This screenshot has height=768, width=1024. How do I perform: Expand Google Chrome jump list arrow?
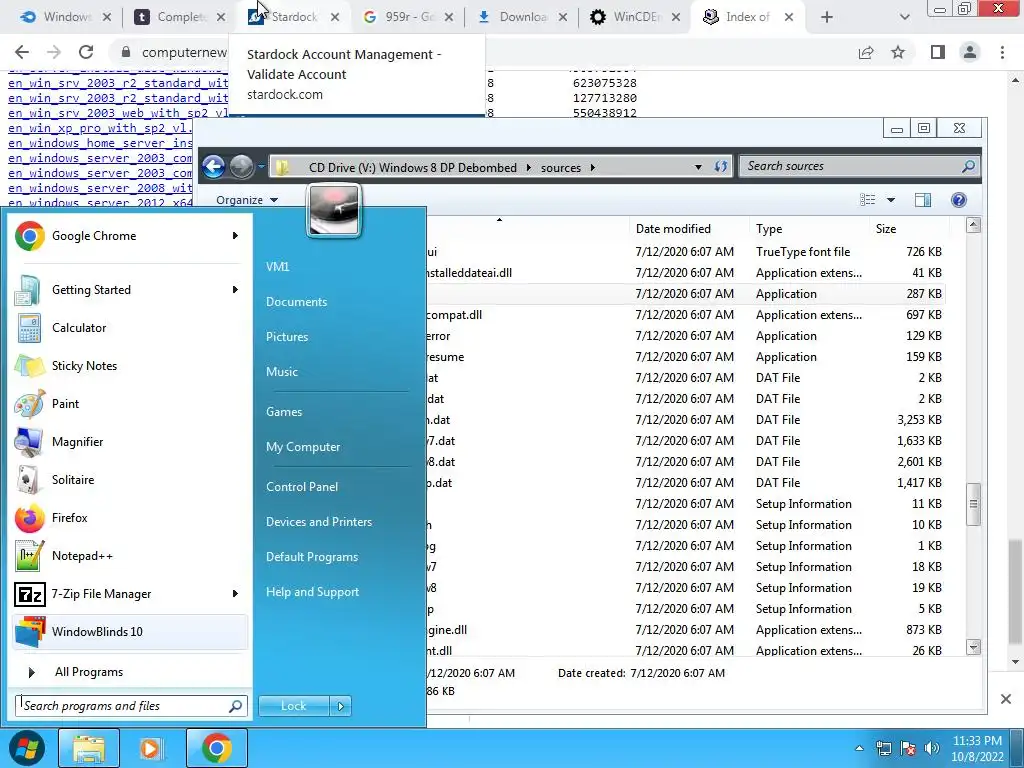point(235,236)
